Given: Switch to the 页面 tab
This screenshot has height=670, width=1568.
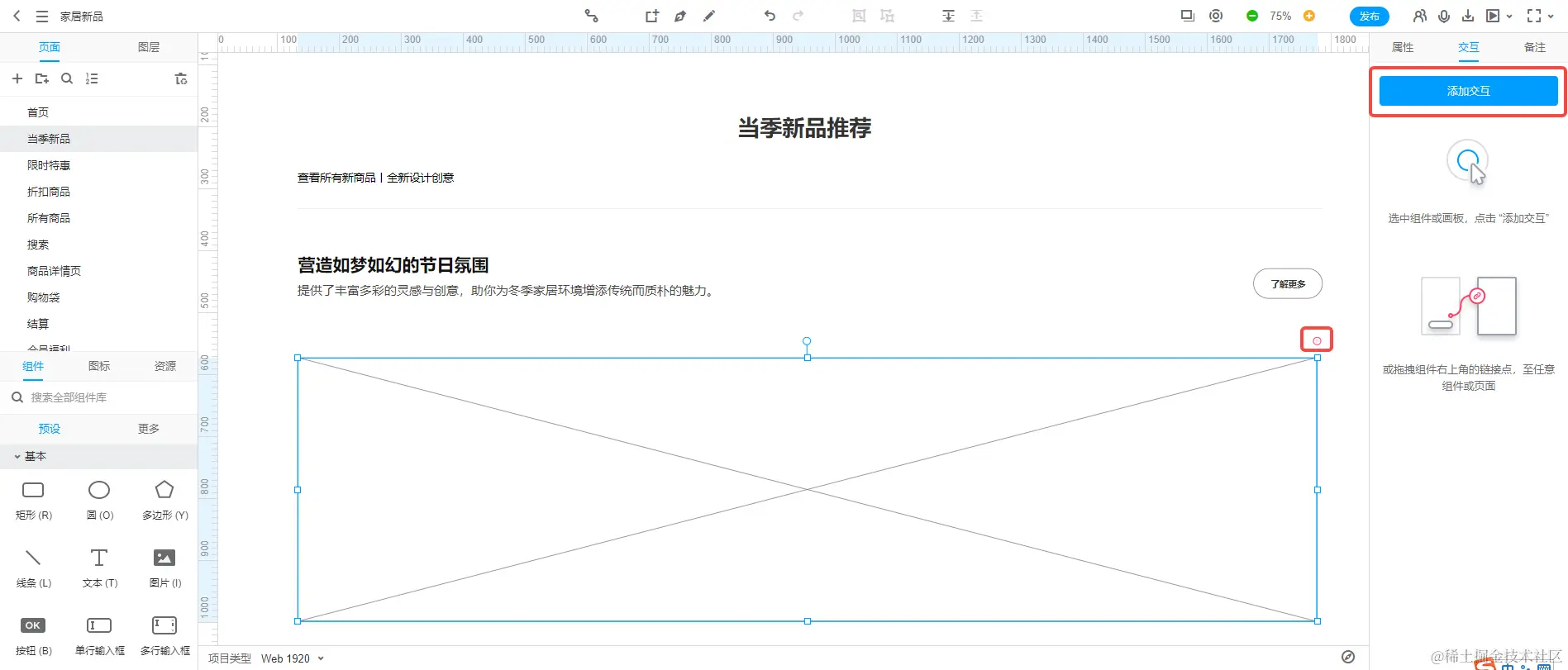Looking at the screenshot, I should point(50,47).
